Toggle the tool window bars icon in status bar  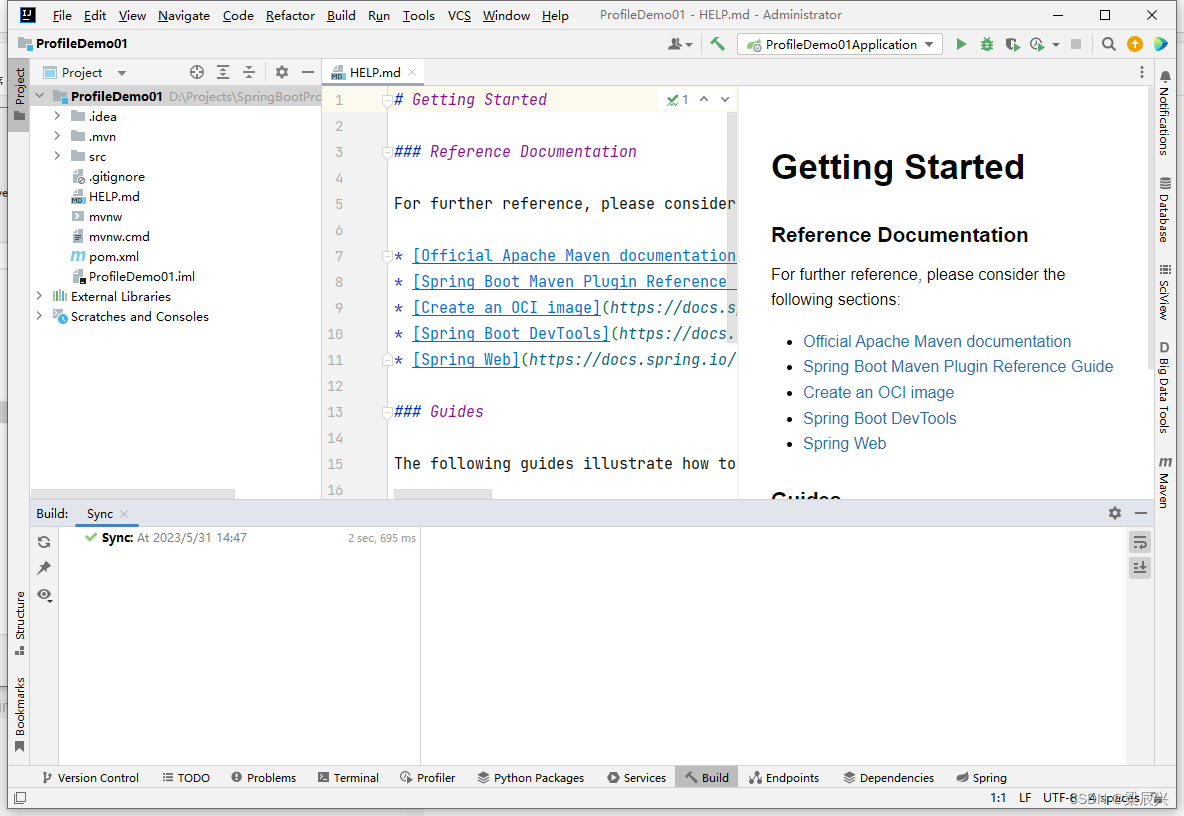[x=20, y=798]
